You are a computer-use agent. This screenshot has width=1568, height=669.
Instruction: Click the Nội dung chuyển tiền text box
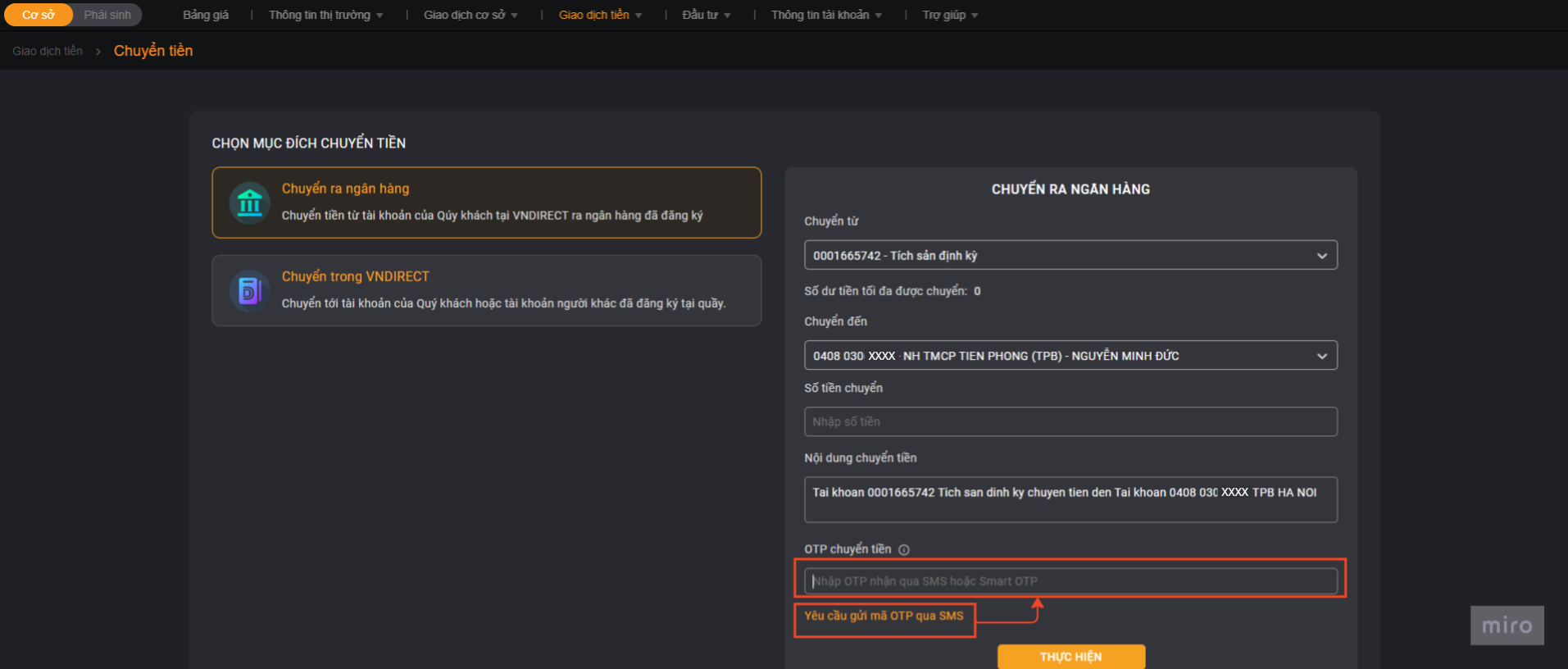[x=1070, y=499]
